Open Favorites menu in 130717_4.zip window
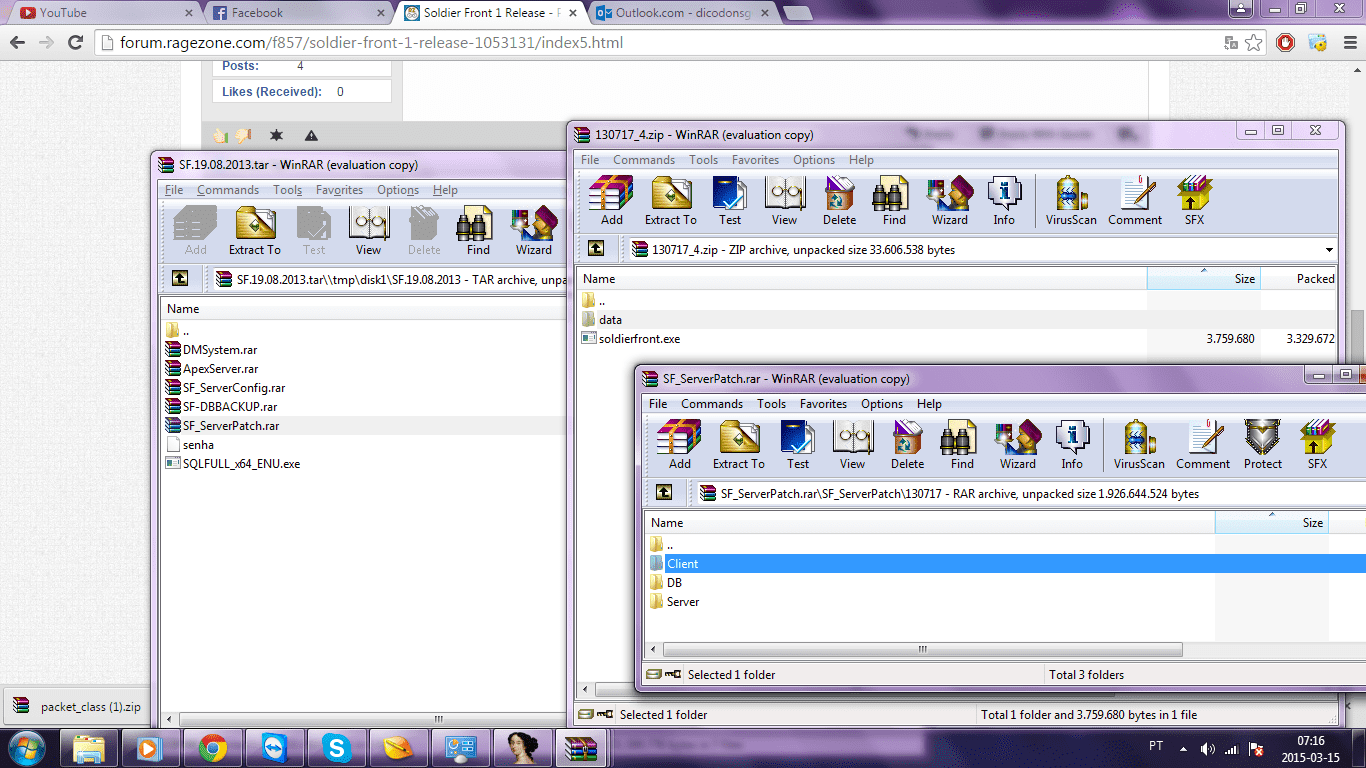1366x768 pixels. [755, 160]
